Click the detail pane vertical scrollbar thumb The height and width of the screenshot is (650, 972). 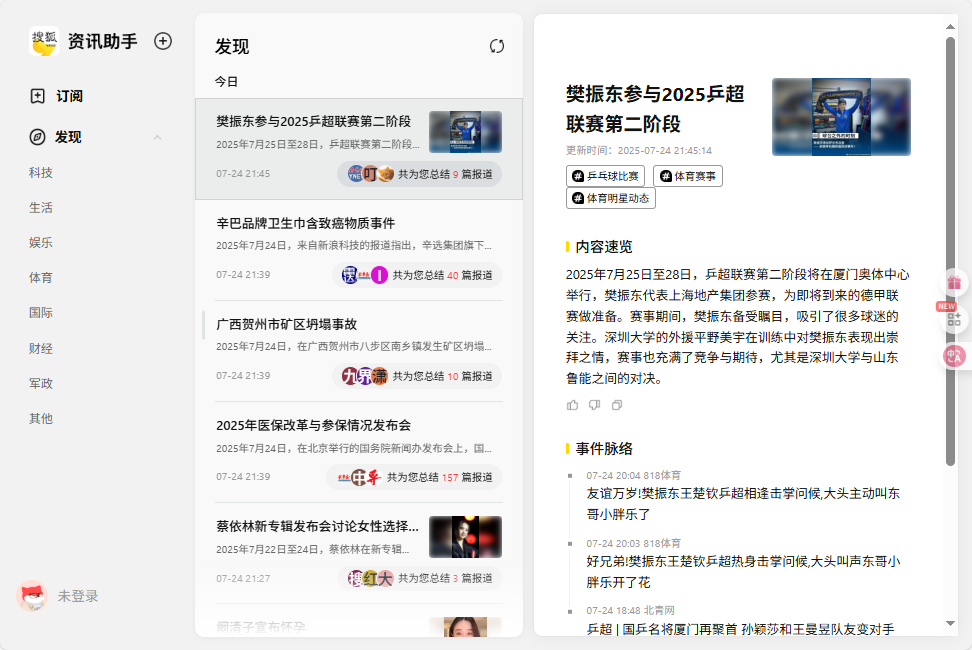coord(950,251)
